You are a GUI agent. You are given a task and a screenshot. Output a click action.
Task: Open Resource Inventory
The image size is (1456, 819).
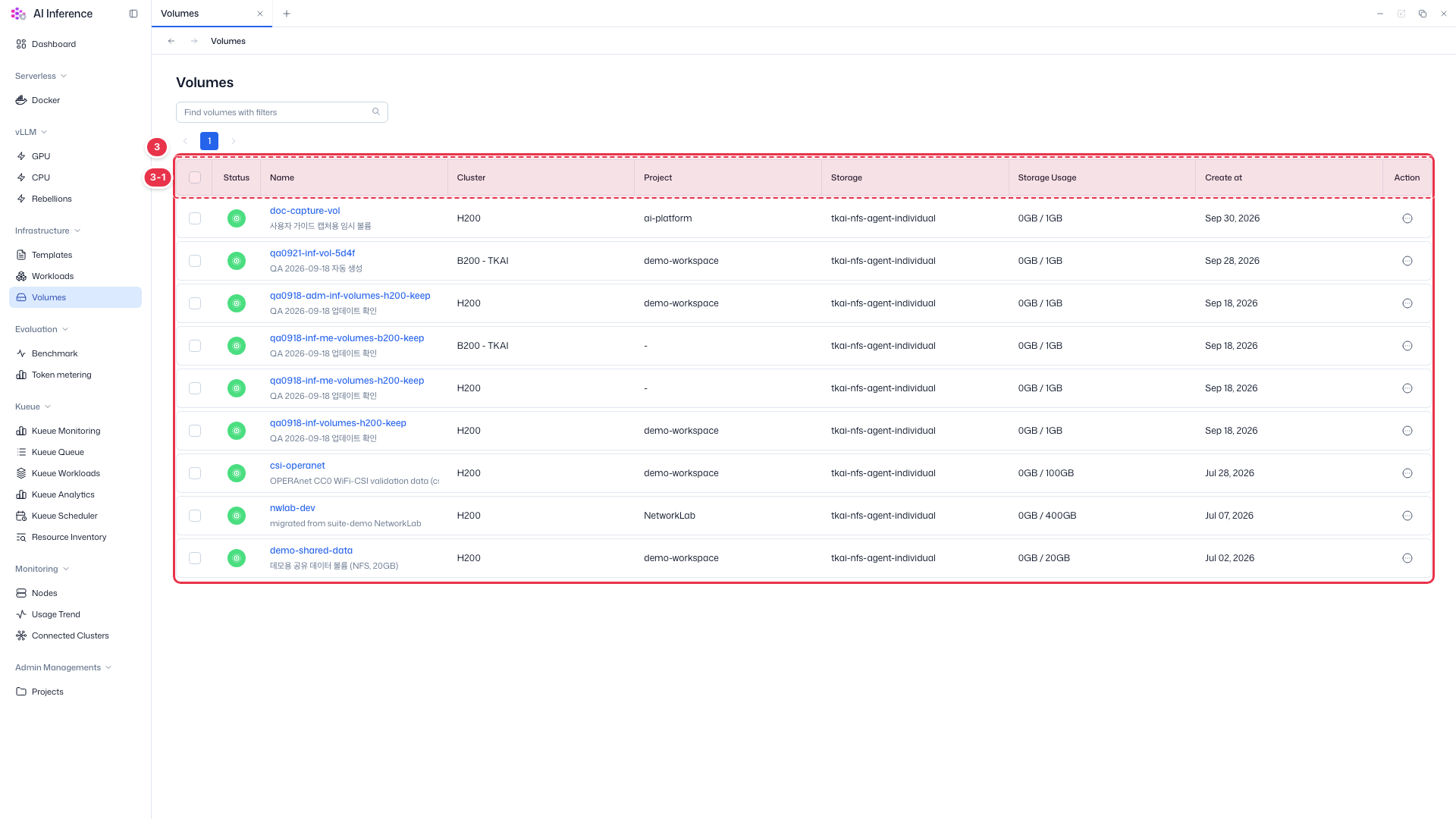coord(69,537)
